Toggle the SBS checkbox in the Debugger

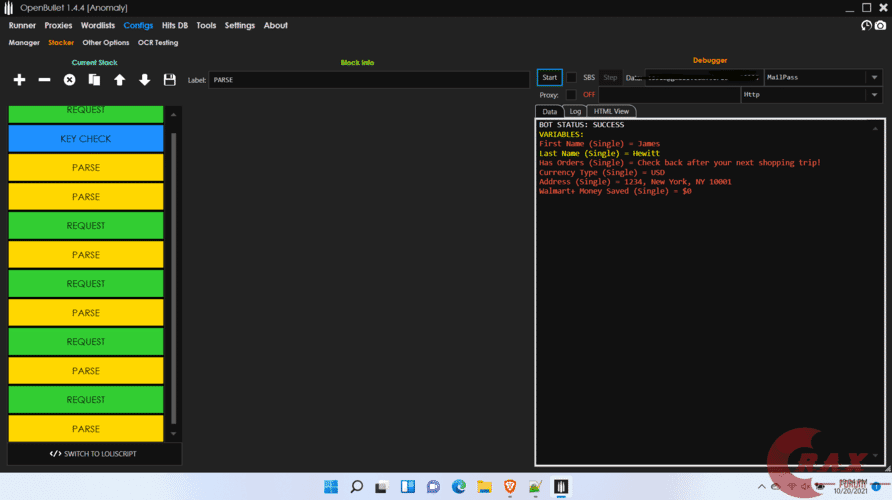(x=572, y=77)
